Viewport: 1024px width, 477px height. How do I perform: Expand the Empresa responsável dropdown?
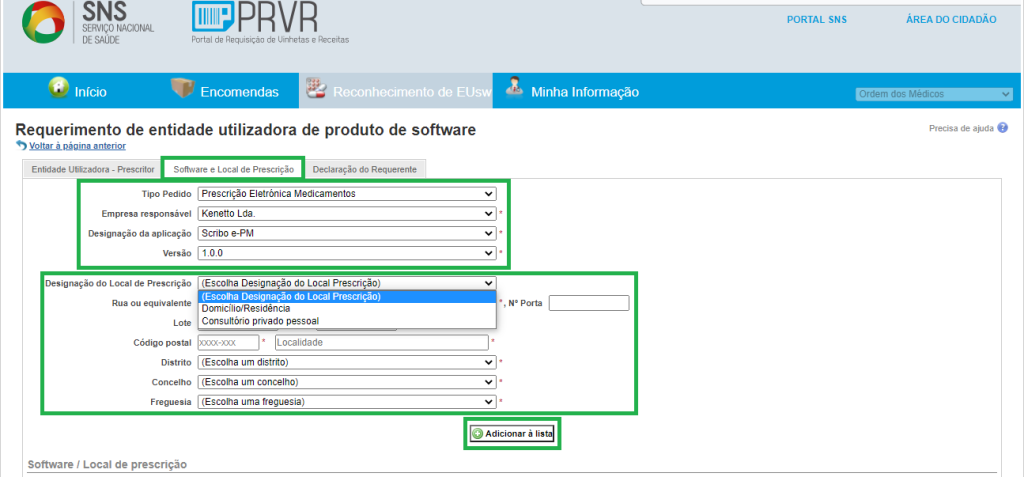pos(346,214)
